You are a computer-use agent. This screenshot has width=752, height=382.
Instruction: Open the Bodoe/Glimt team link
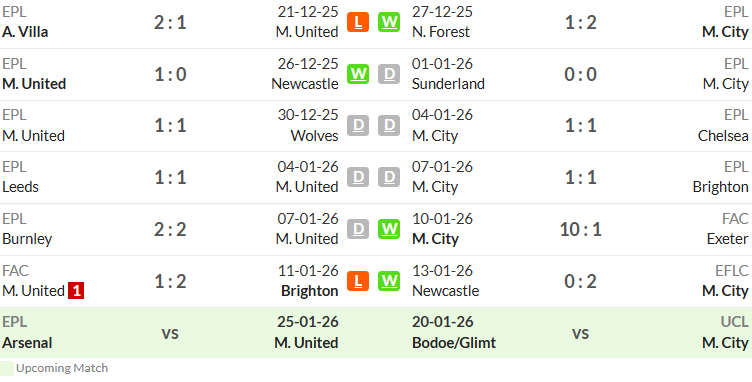click(x=454, y=343)
